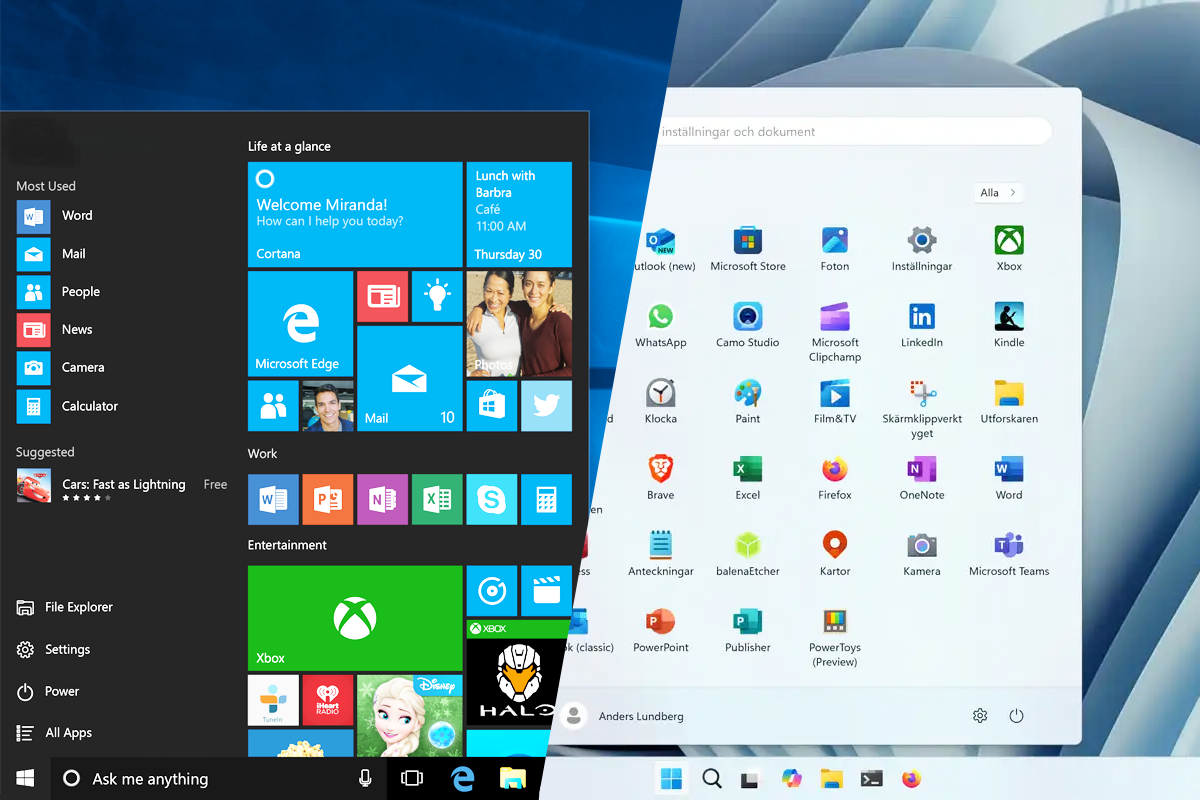The image size is (1200, 800).
Task: Show All Apps in the Start menu
Action: 66,732
